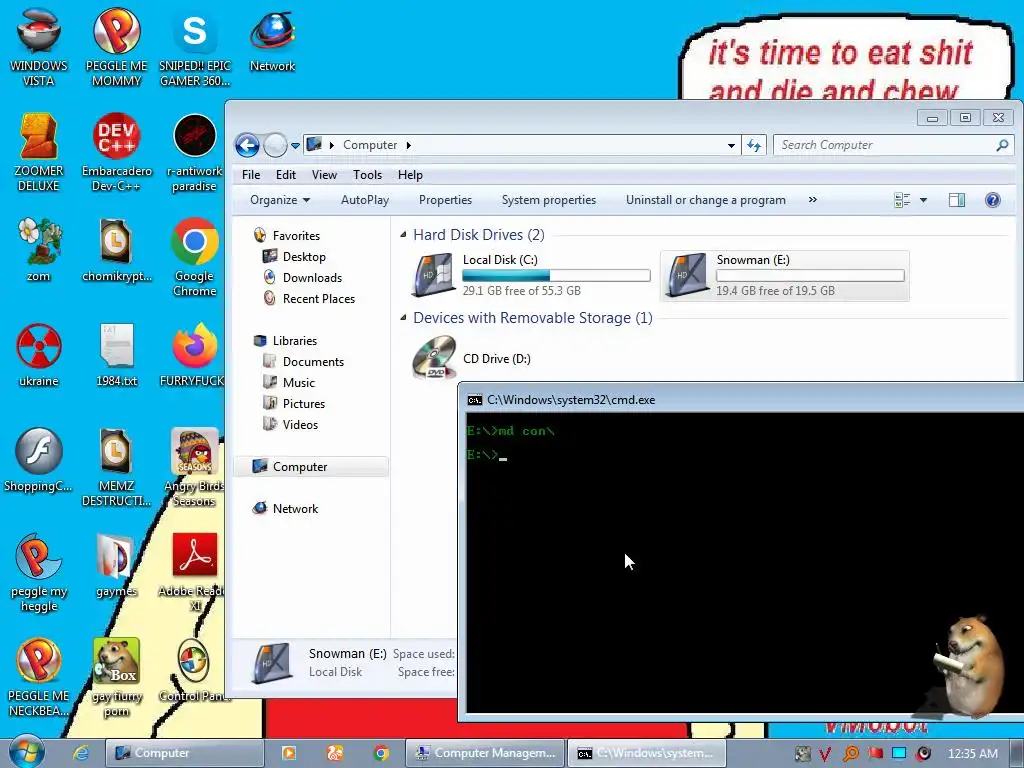The width and height of the screenshot is (1024, 768).
Task: Open the Network desktop icon
Action: click(x=272, y=40)
